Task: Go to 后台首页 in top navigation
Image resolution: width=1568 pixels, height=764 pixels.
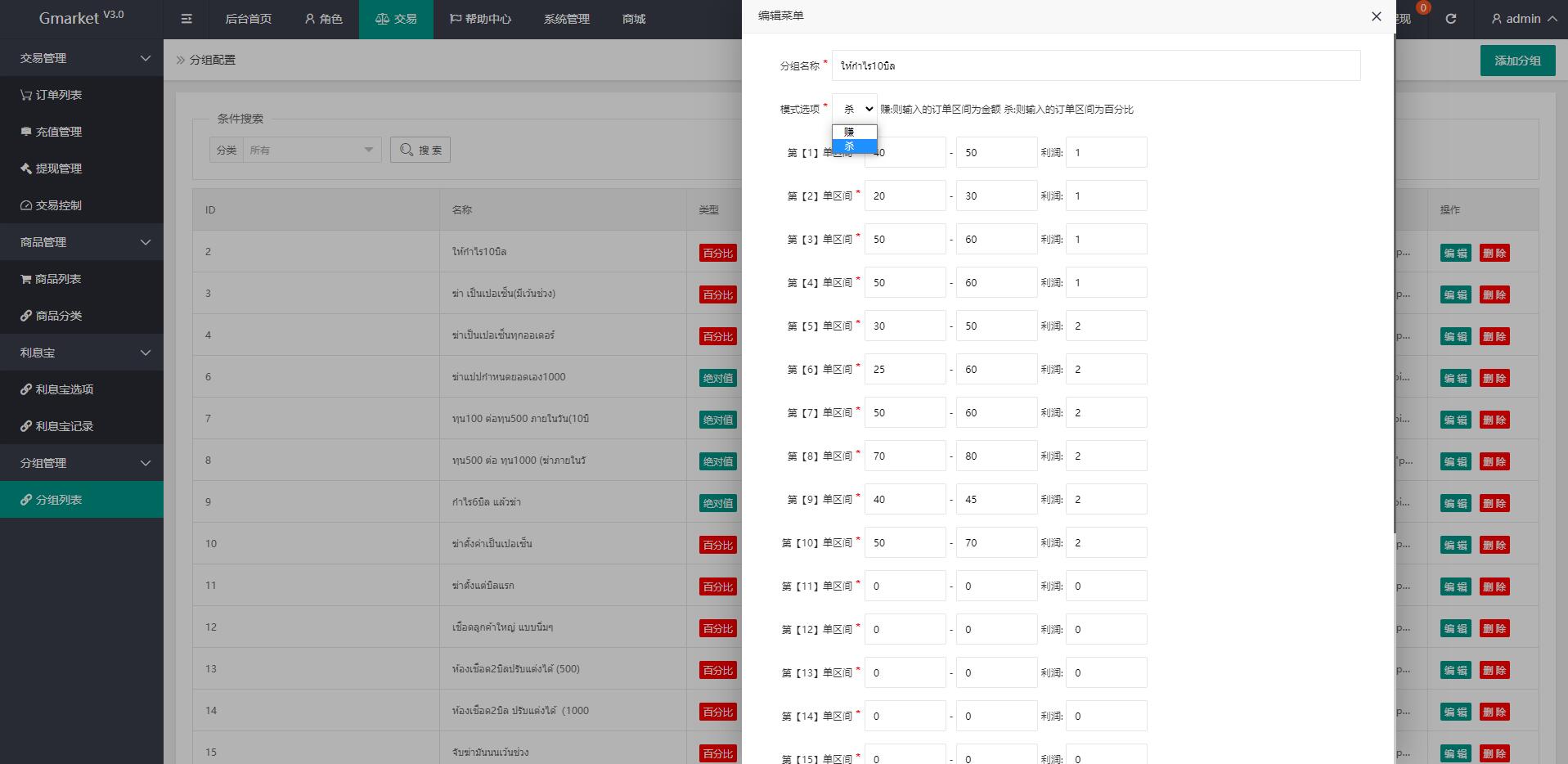Action: [248, 19]
